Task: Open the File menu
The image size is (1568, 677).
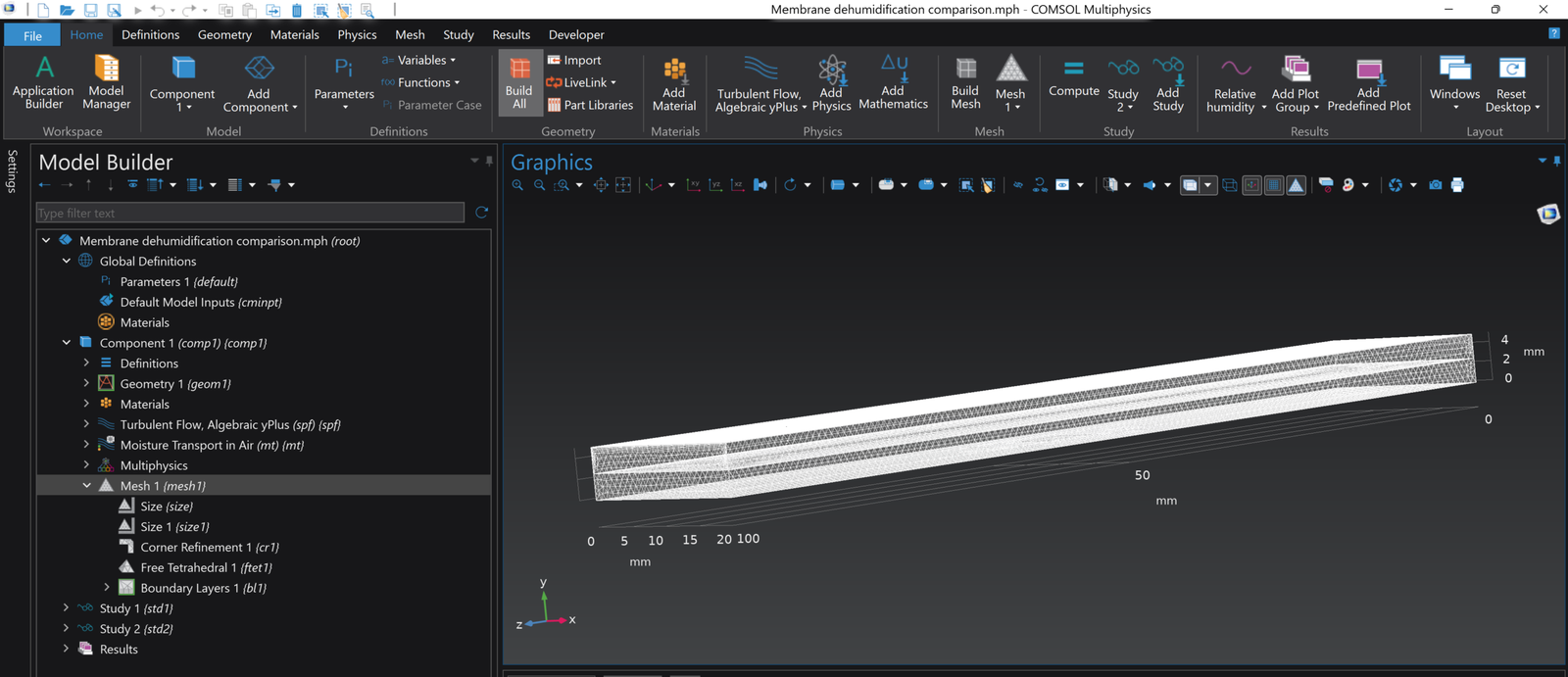Action: pyautogui.click(x=32, y=35)
